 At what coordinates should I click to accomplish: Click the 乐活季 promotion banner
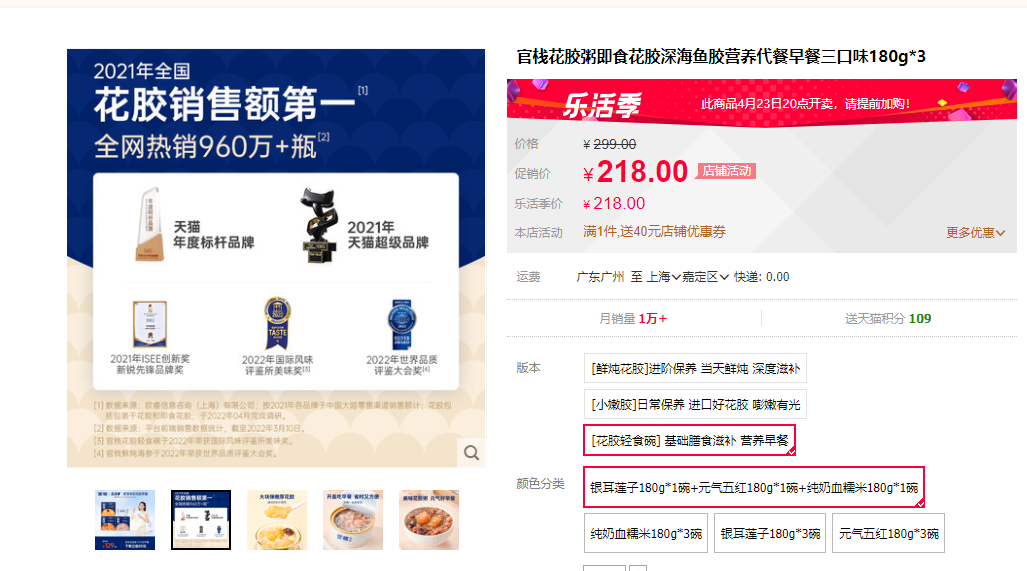pos(762,103)
